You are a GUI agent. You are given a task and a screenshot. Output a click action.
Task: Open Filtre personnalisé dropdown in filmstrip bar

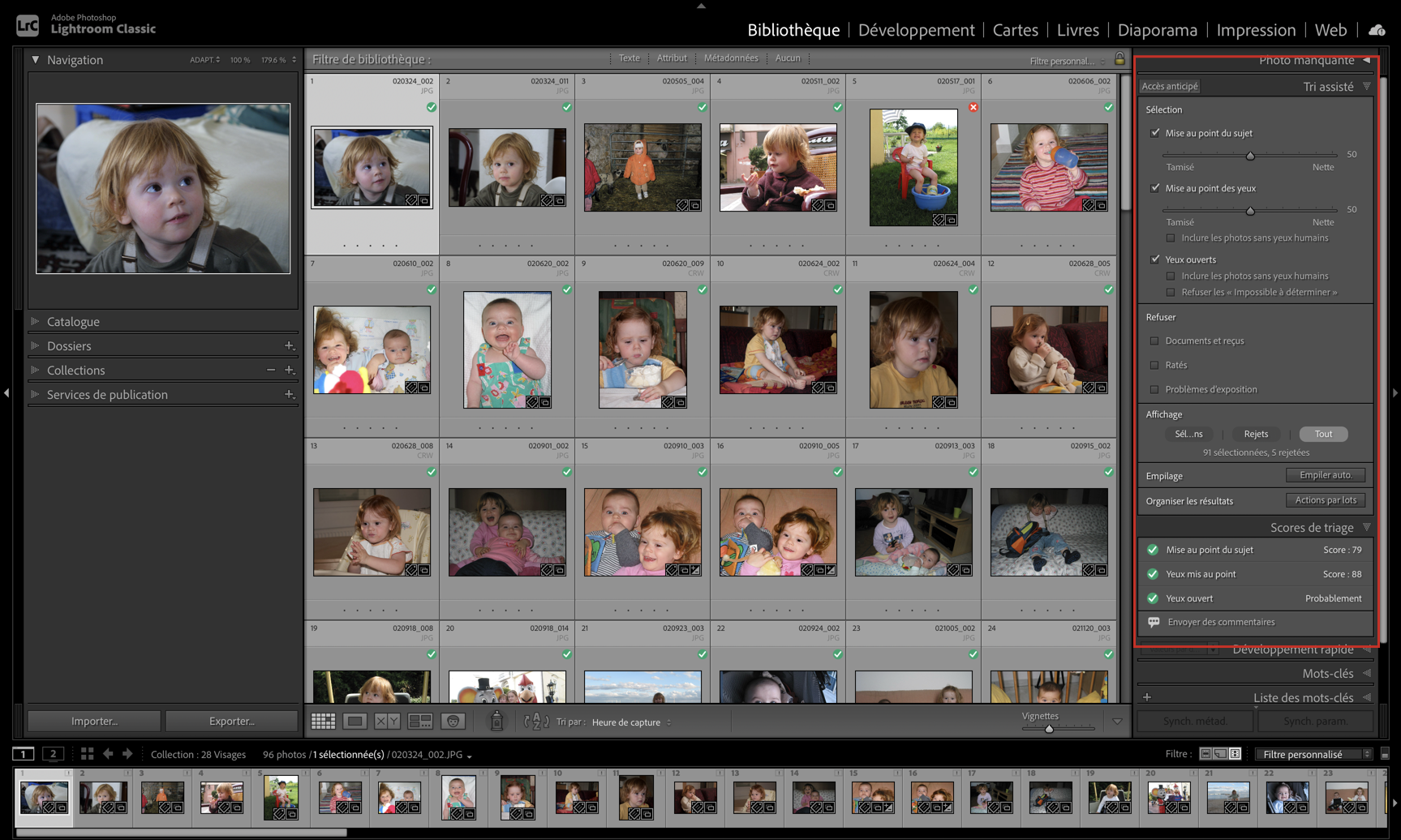point(1312,754)
